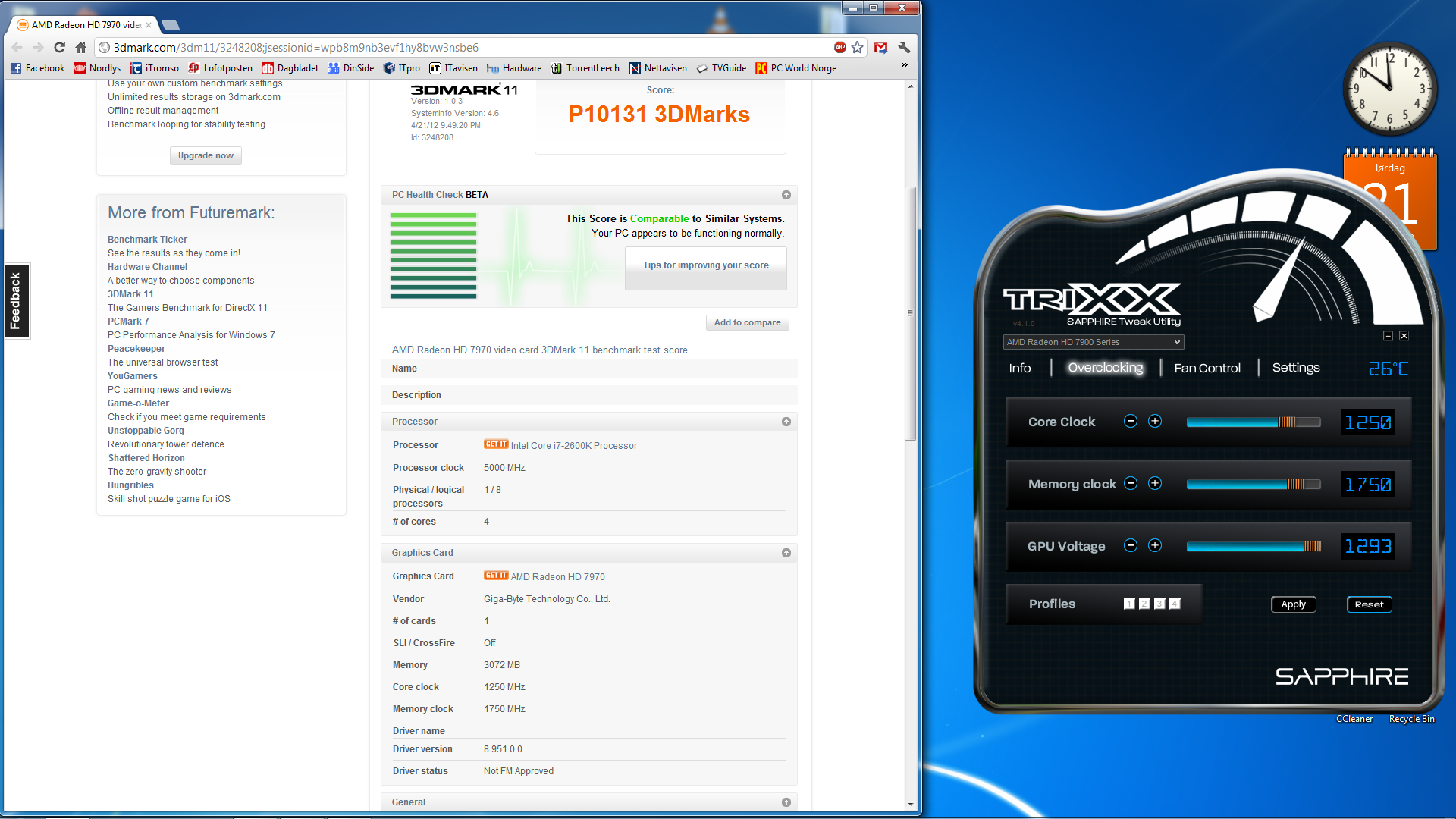Open the Feedback side tab
This screenshot has height=819, width=1456.
coord(16,301)
